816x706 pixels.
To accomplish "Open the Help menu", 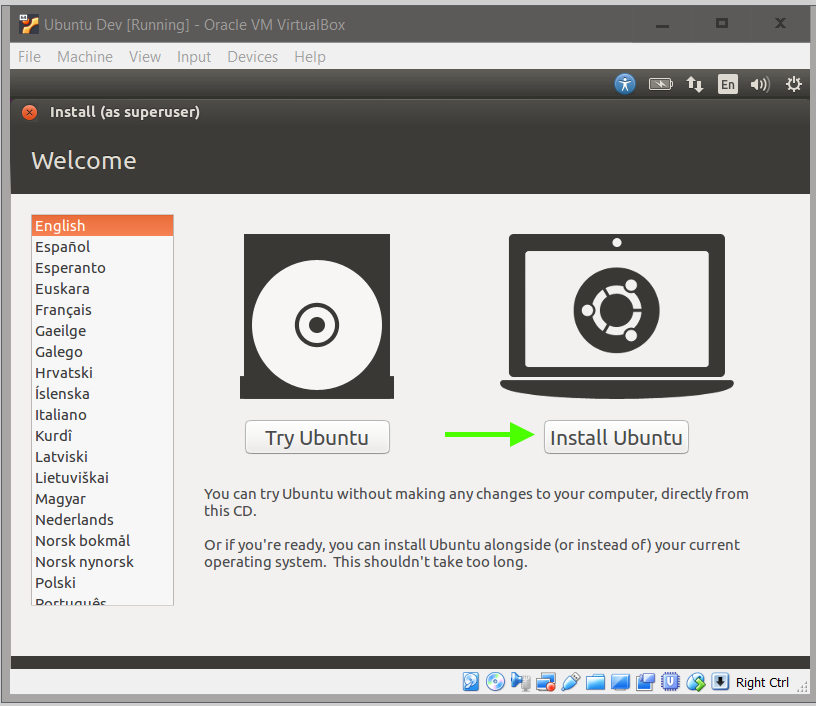I will [310, 57].
